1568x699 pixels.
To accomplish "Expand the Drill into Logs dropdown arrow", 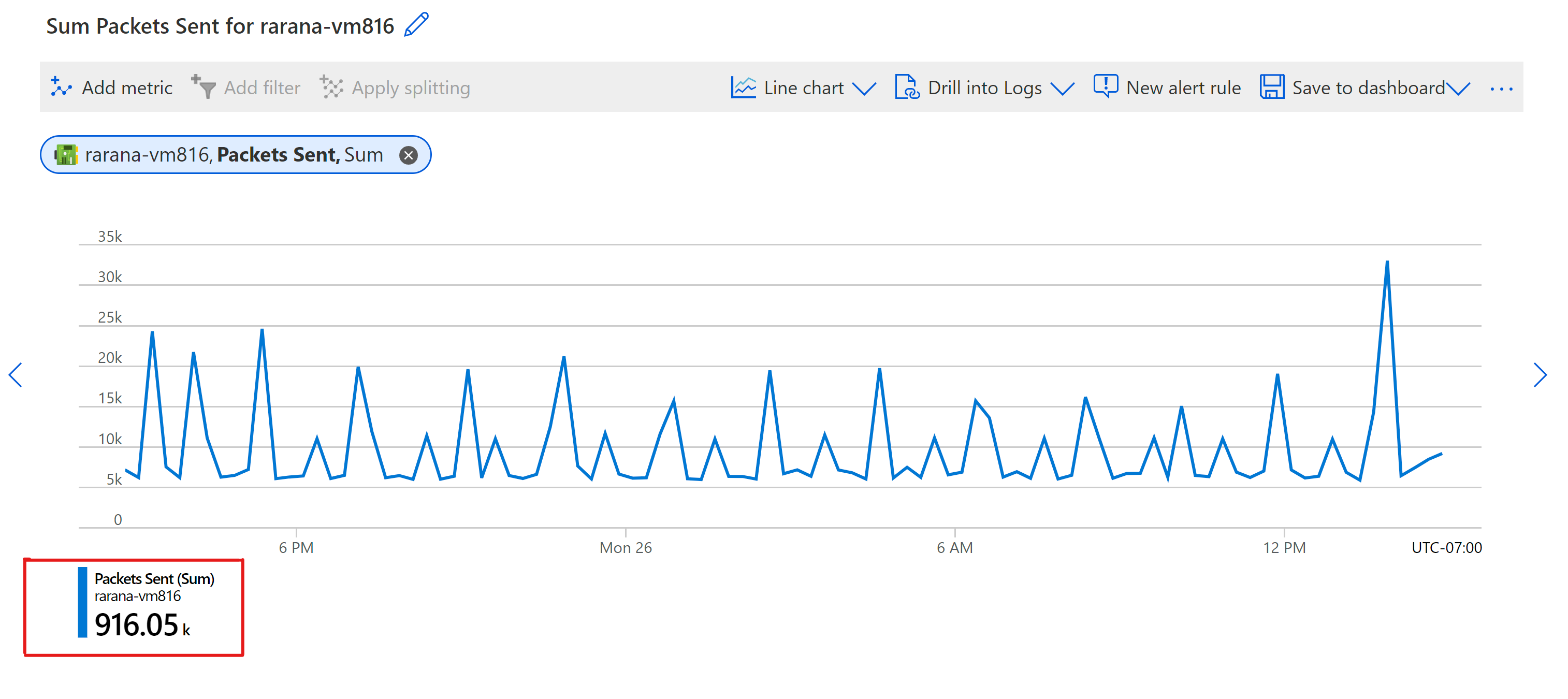I will point(1062,89).
